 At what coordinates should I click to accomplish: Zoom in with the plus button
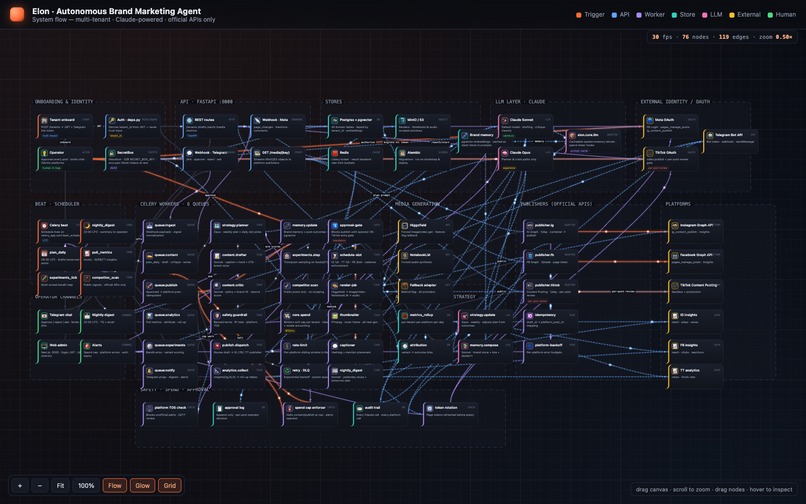[x=20, y=485]
